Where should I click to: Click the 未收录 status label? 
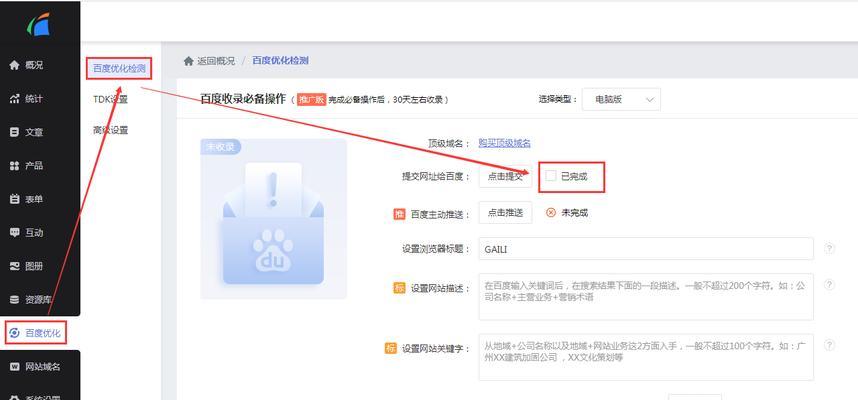[221, 147]
